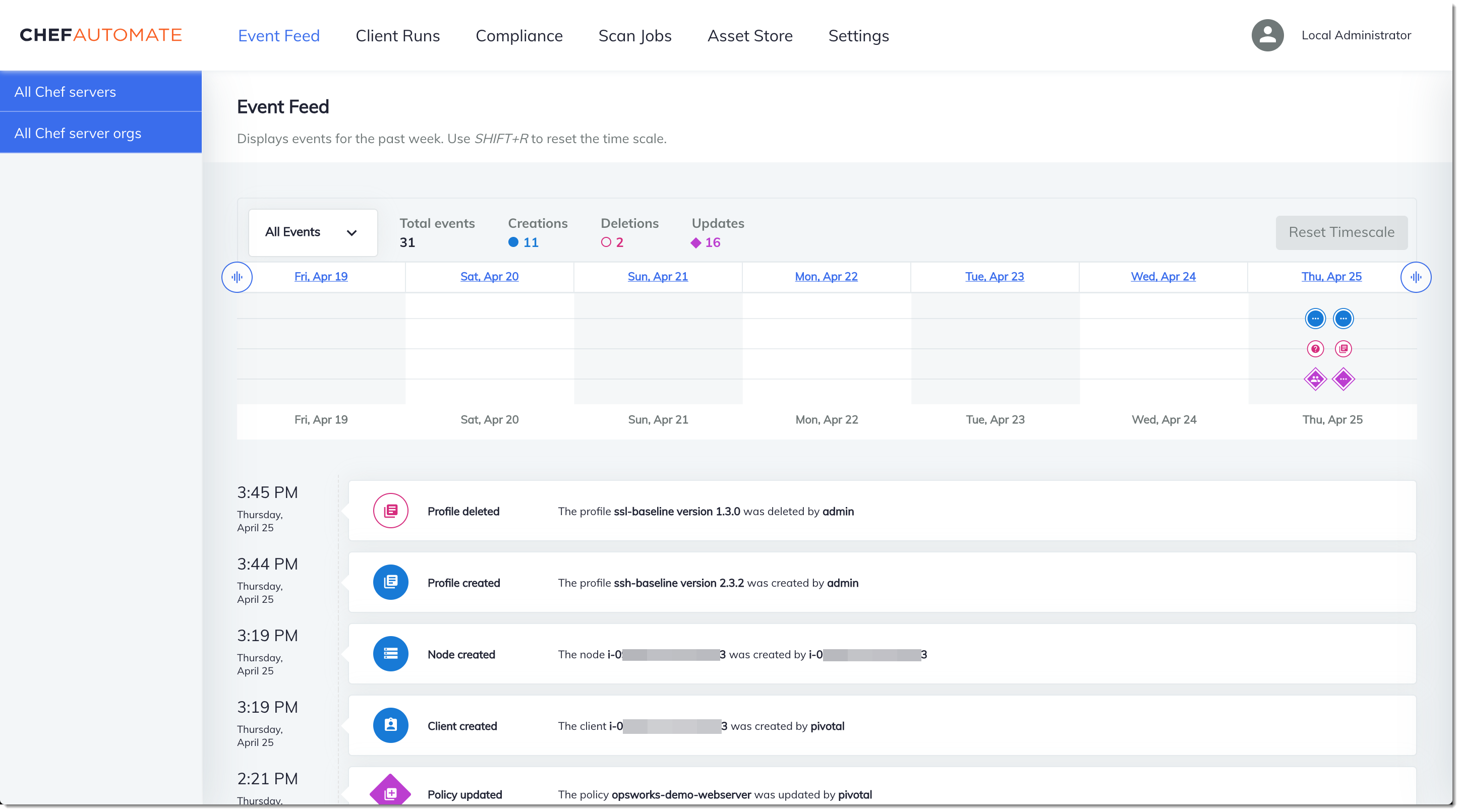
Task: Open the Settings tab
Action: (x=859, y=36)
